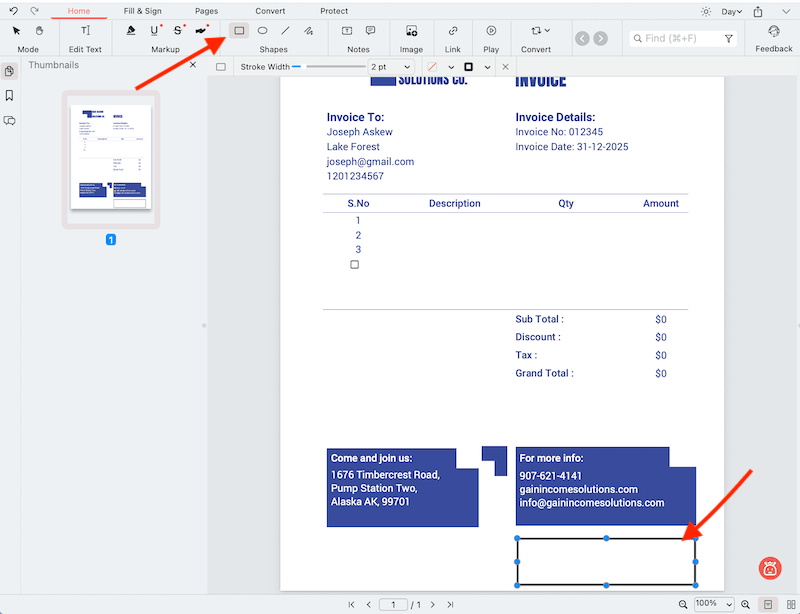The height and width of the screenshot is (614, 800).
Task: Open the border color dropdown arrow
Action: (x=487, y=67)
